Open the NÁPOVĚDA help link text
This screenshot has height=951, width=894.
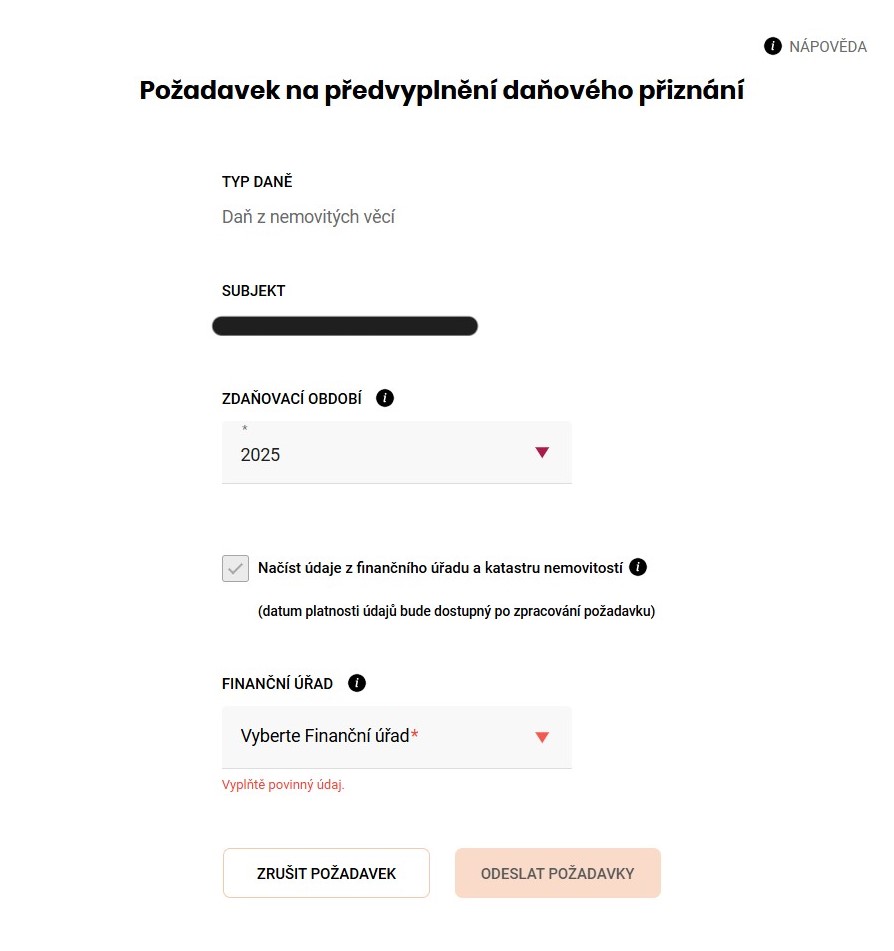click(x=828, y=47)
